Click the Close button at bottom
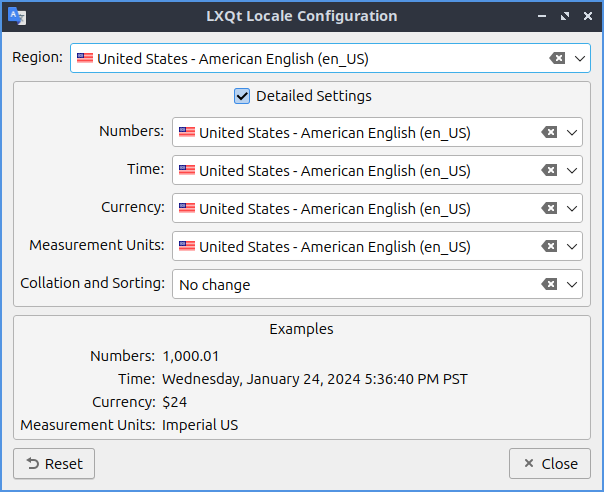This screenshot has height=492, width=604. pyautogui.click(x=549, y=464)
